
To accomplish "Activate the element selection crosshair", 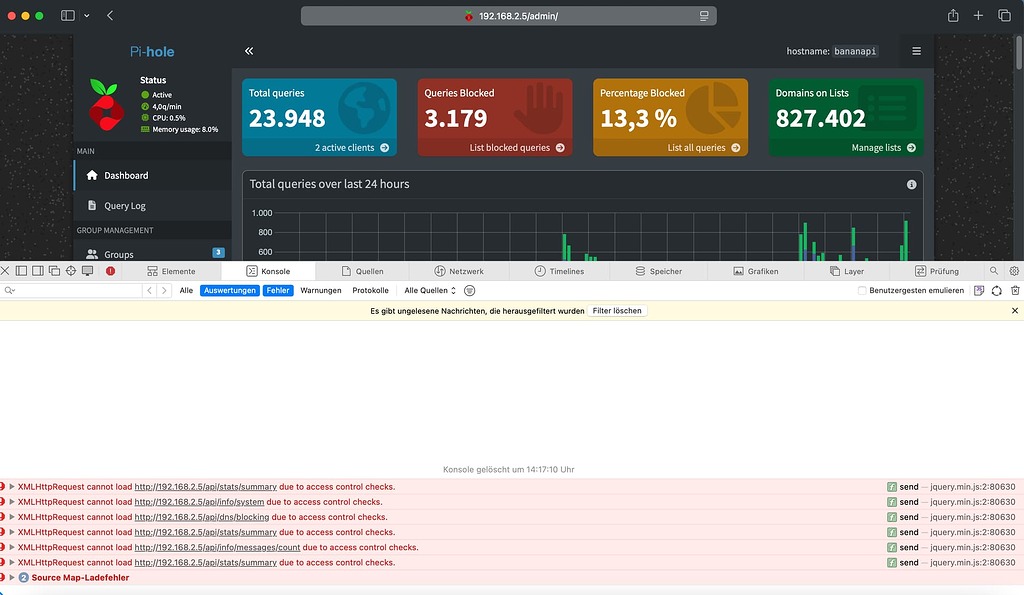I will 71,271.
